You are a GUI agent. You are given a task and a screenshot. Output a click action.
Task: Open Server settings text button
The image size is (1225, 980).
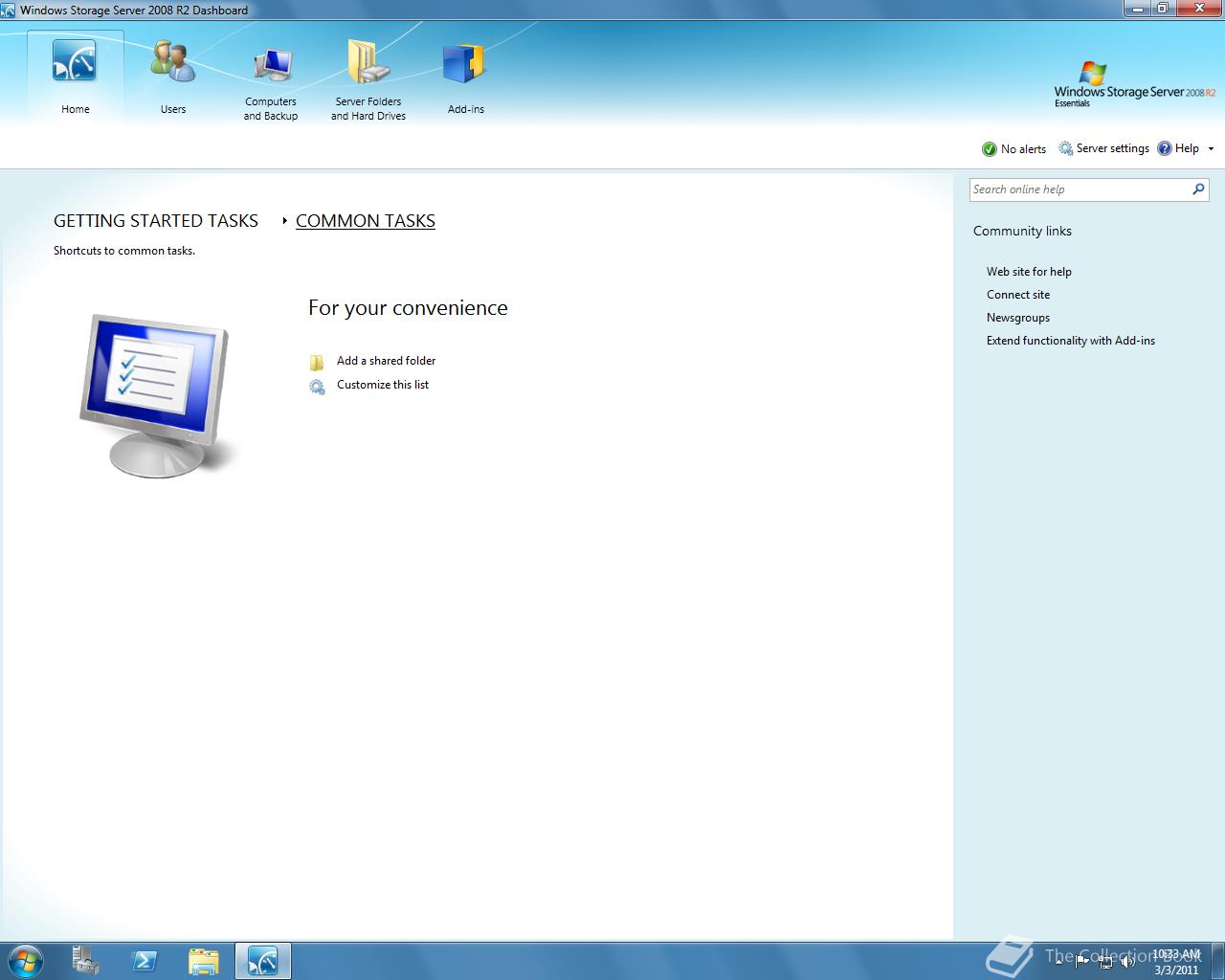point(1113,148)
